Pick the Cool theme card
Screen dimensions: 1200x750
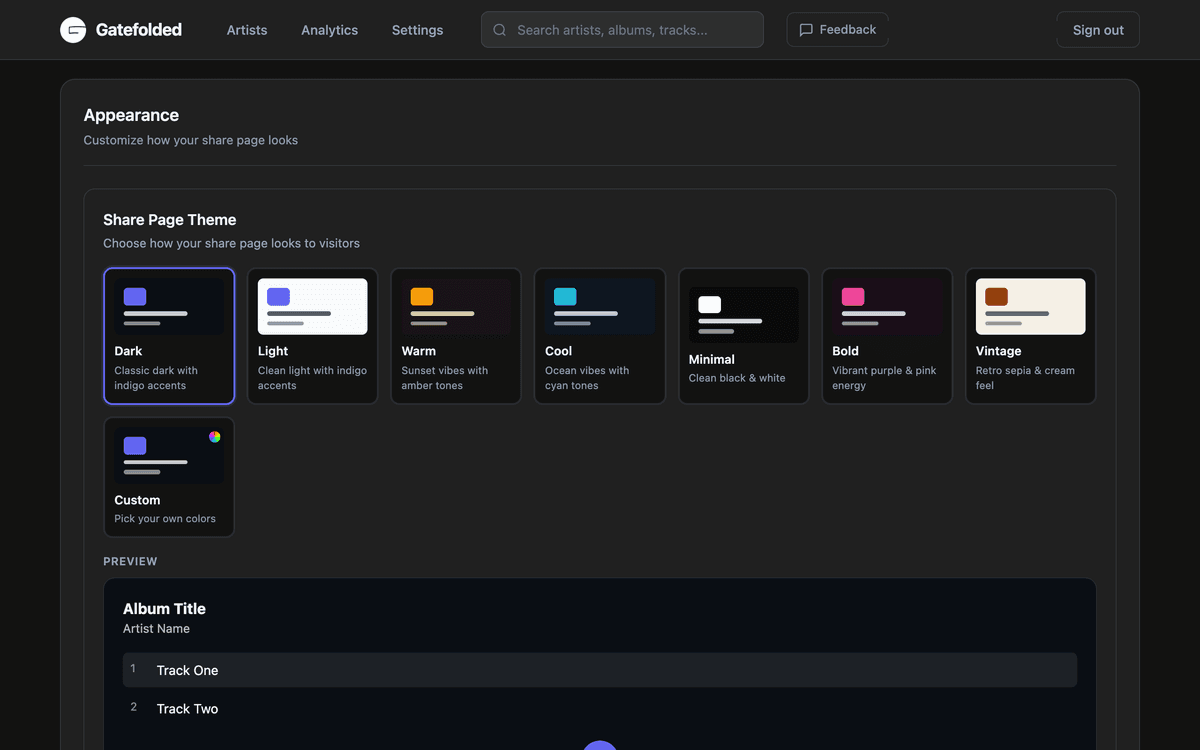600,336
